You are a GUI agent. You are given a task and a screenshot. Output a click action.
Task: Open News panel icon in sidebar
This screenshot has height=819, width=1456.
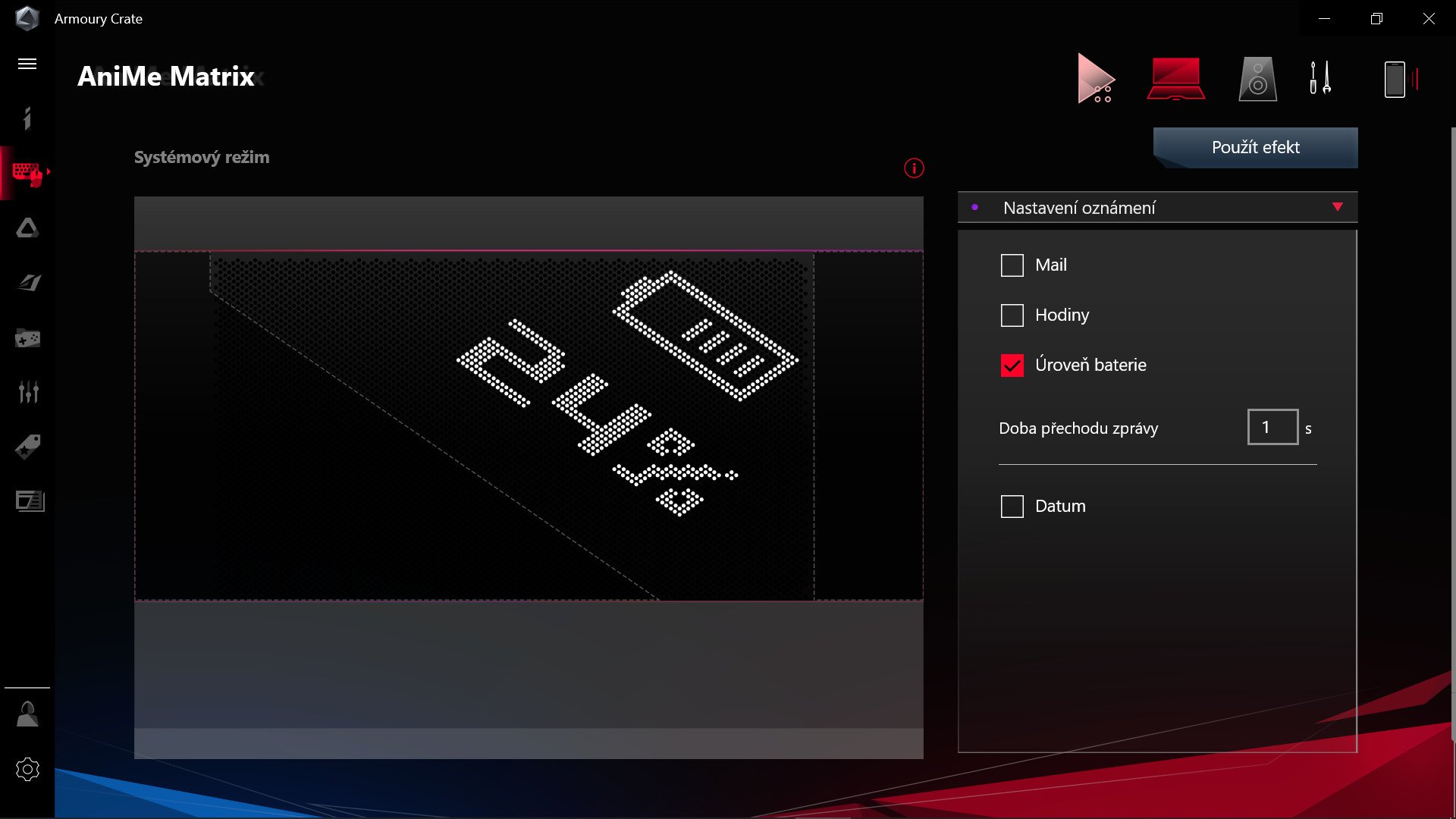point(30,501)
